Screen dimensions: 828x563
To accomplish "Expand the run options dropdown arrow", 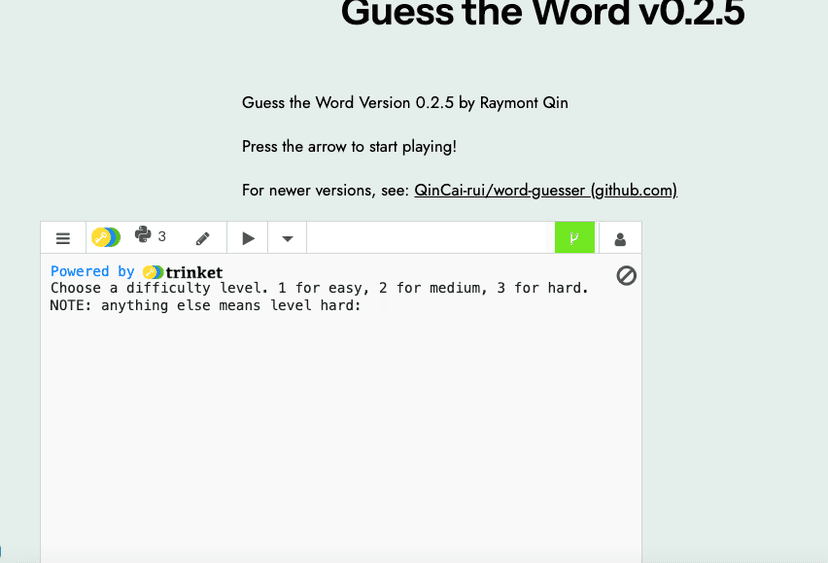I will (287, 238).
